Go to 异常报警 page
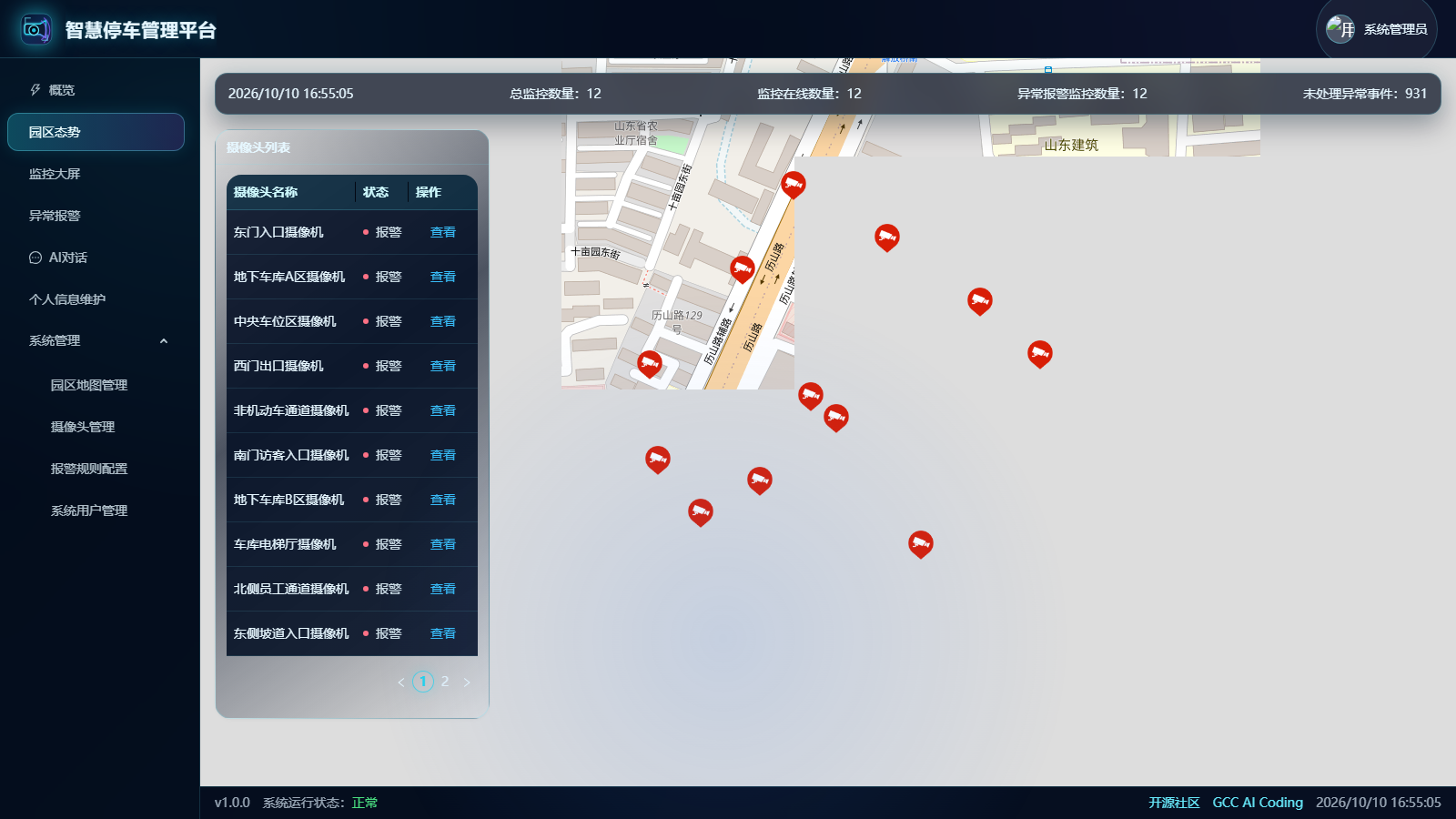 [x=96, y=216]
